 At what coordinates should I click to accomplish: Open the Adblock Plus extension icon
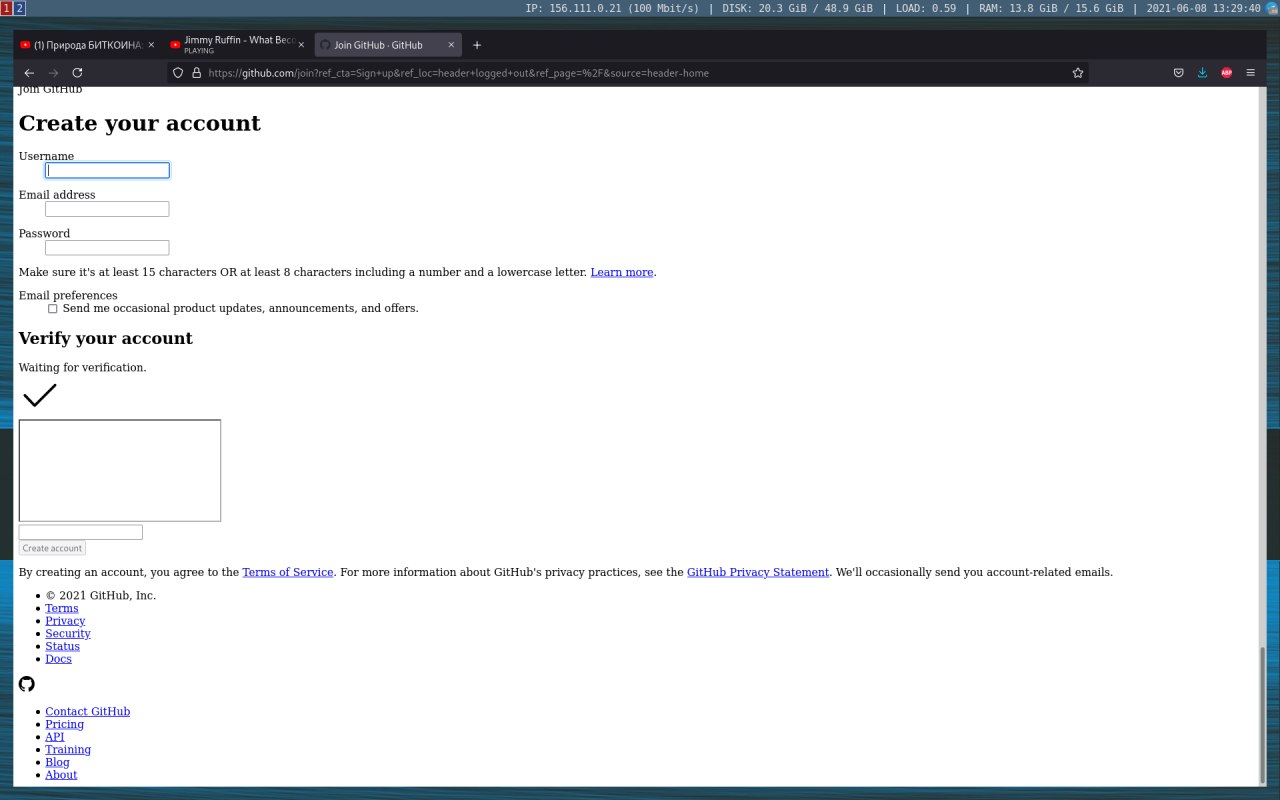1226,73
